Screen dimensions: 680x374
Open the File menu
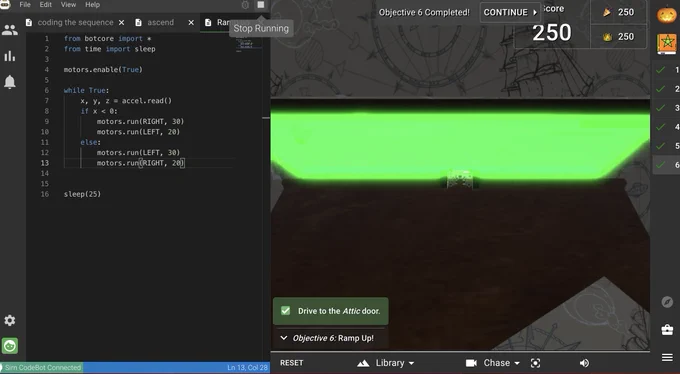tap(25, 5)
